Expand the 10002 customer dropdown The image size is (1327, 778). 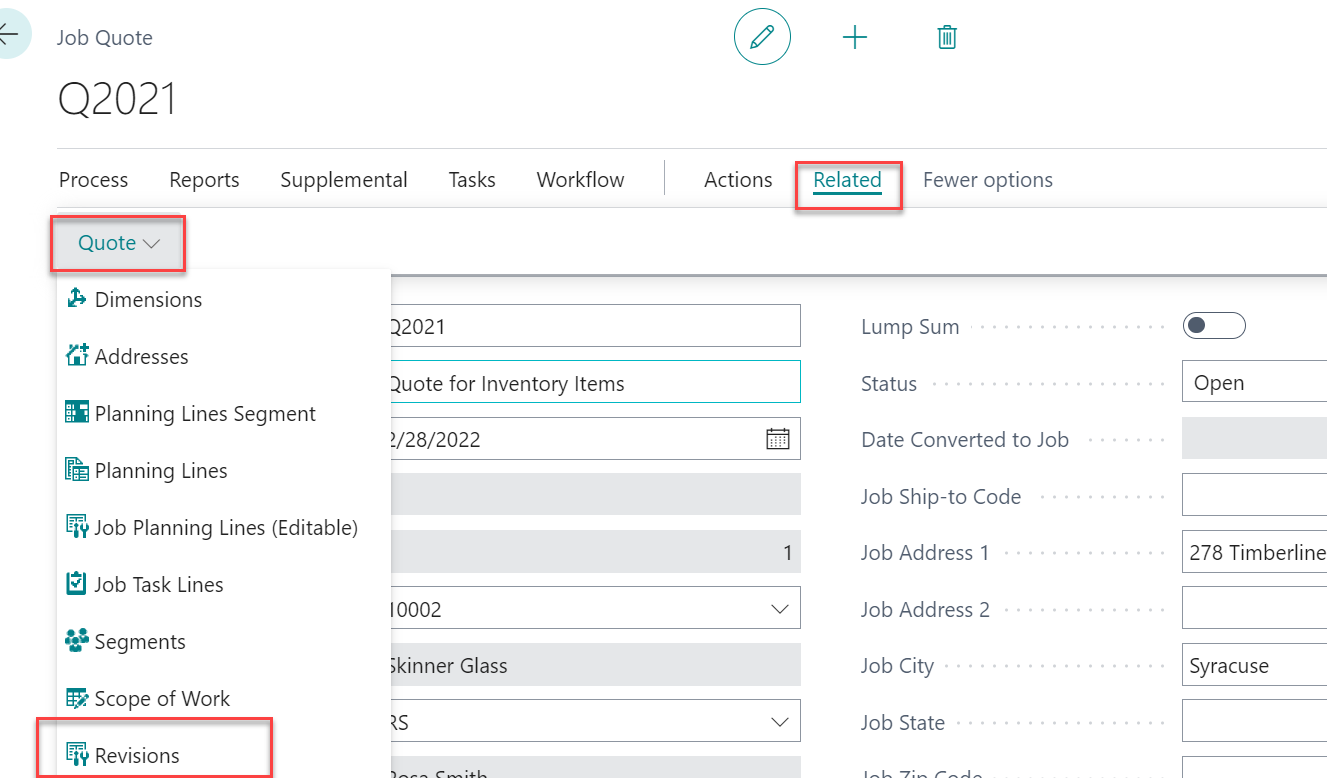tap(778, 609)
